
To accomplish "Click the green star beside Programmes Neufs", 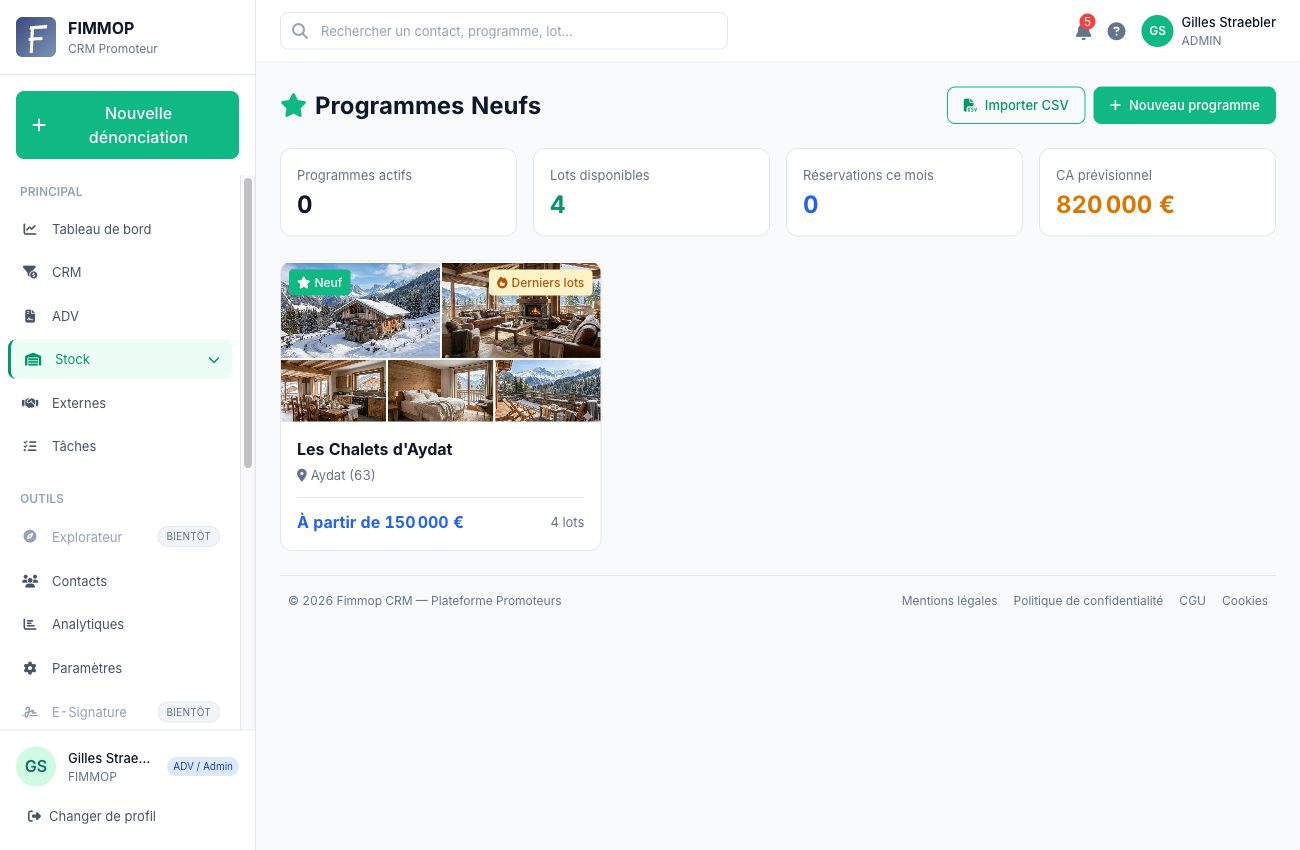I will [293, 106].
